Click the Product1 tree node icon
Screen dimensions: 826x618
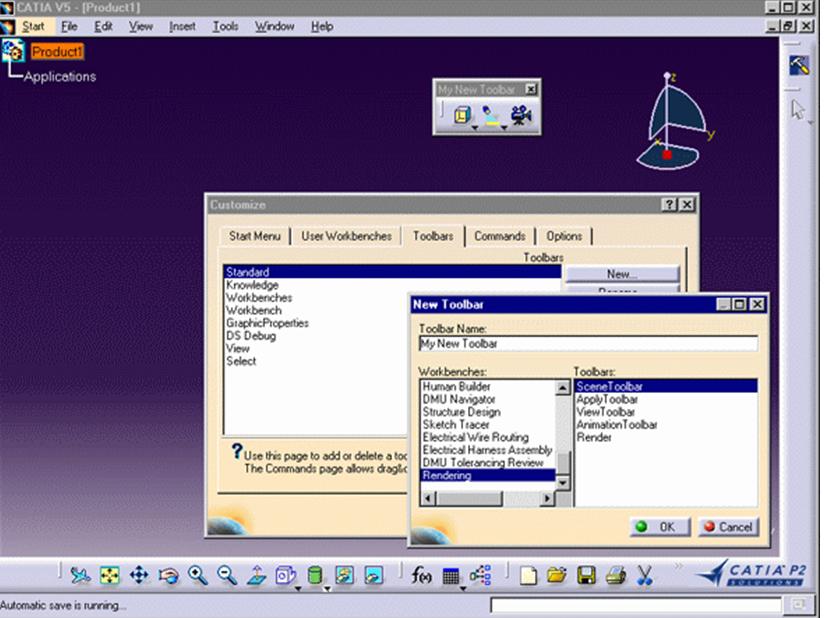(13, 52)
